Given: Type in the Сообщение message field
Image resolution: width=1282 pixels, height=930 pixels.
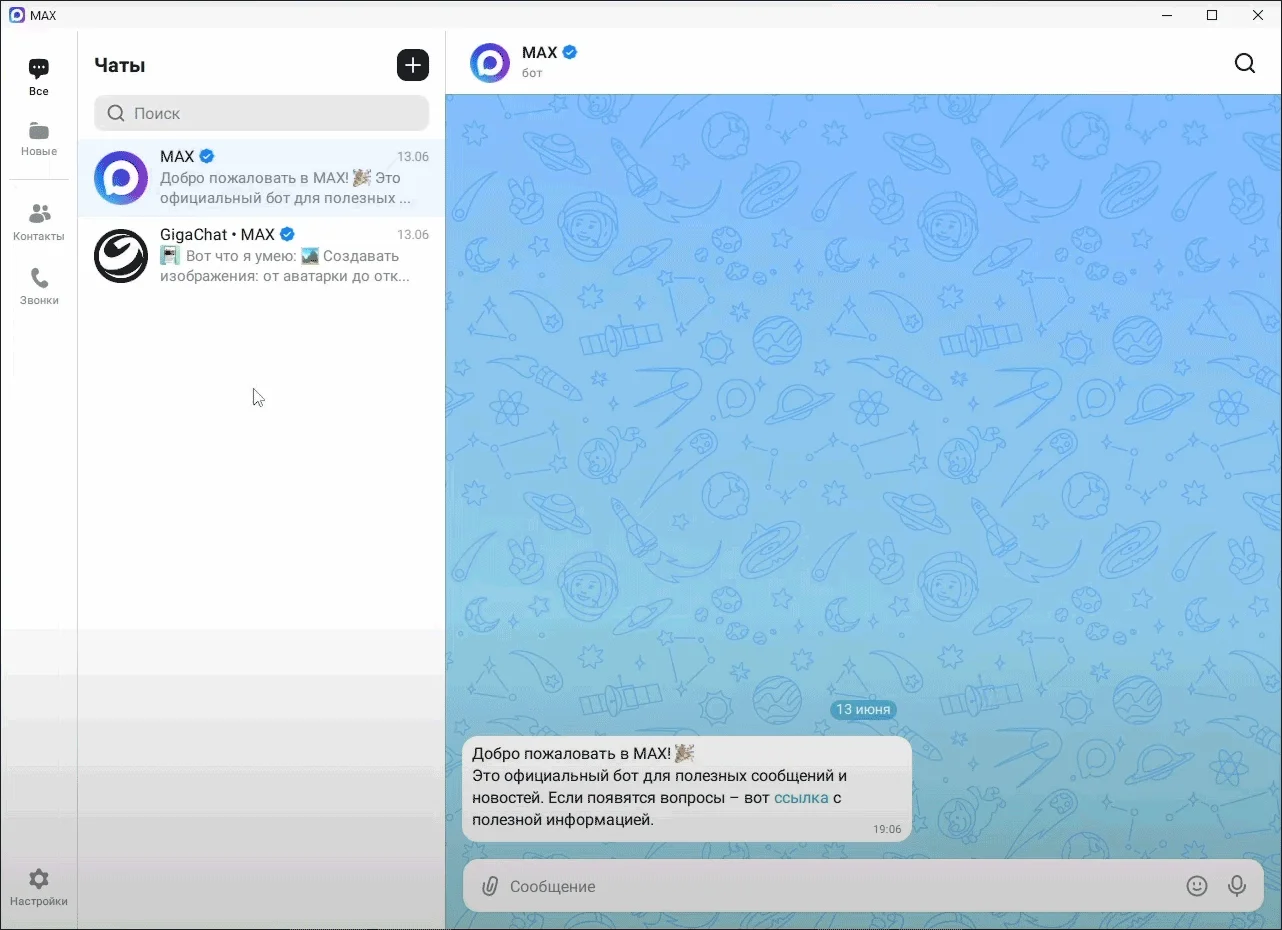Looking at the screenshot, I should point(830,886).
